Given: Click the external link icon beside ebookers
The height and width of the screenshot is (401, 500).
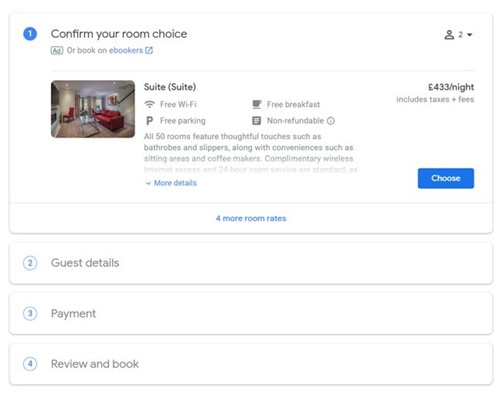Looking at the screenshot, I should click(x=149, y=50).
